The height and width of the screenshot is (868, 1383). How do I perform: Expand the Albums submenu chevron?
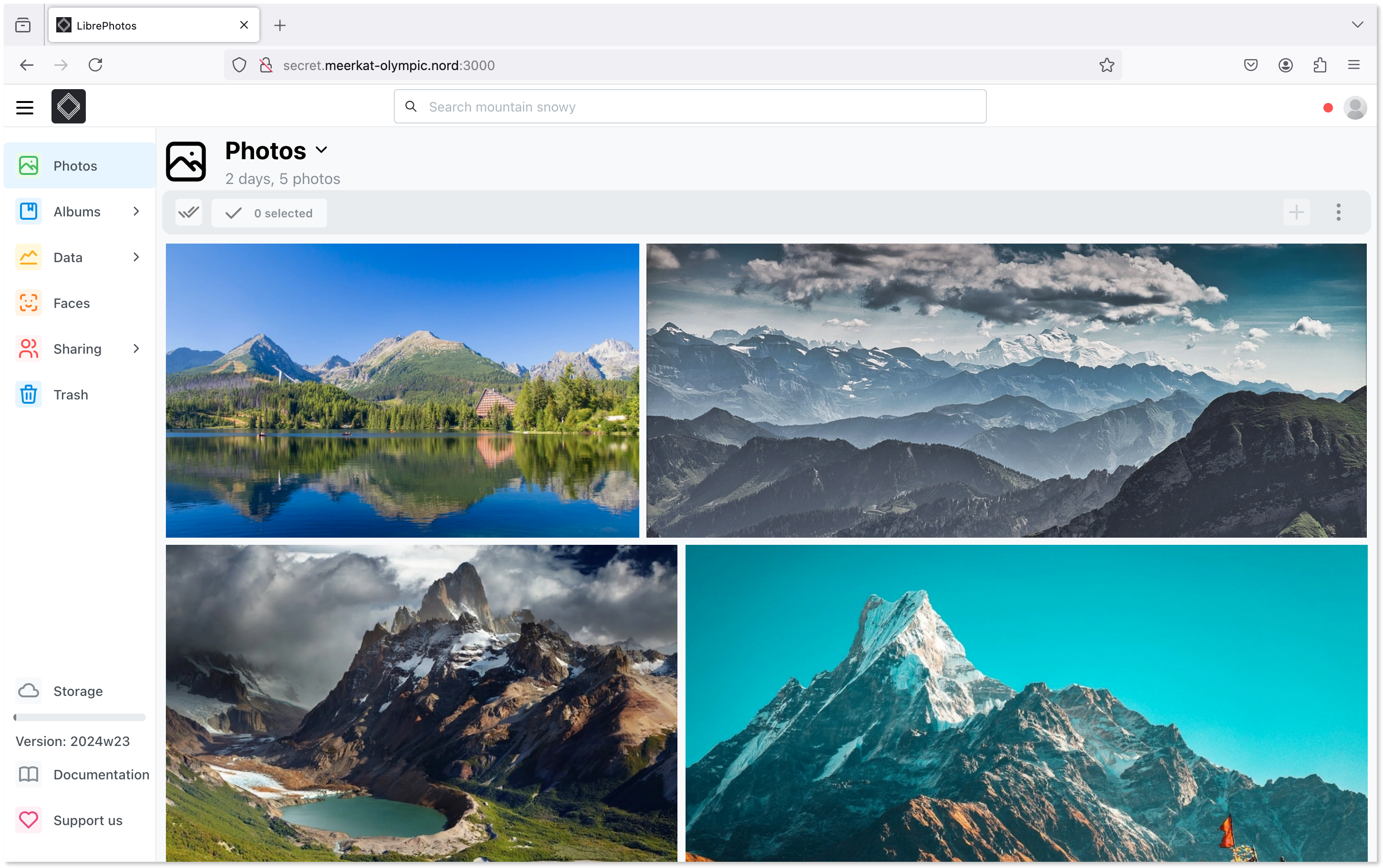[x=136, y=211]
